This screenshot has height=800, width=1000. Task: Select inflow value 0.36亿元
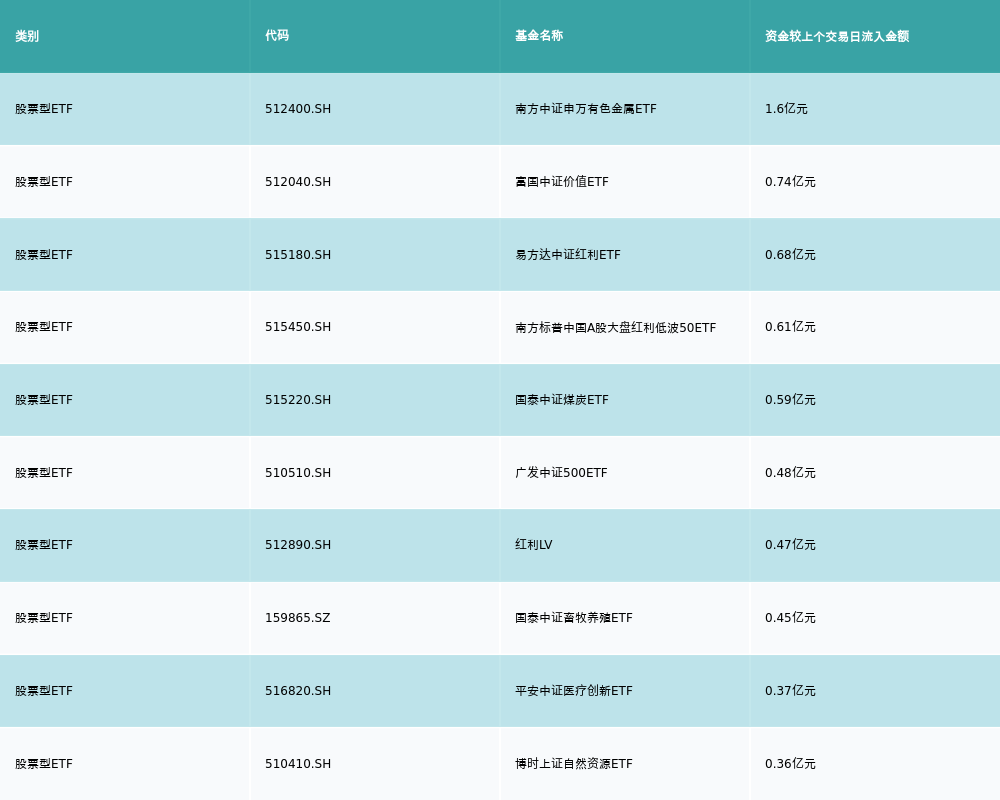[790, 764]
